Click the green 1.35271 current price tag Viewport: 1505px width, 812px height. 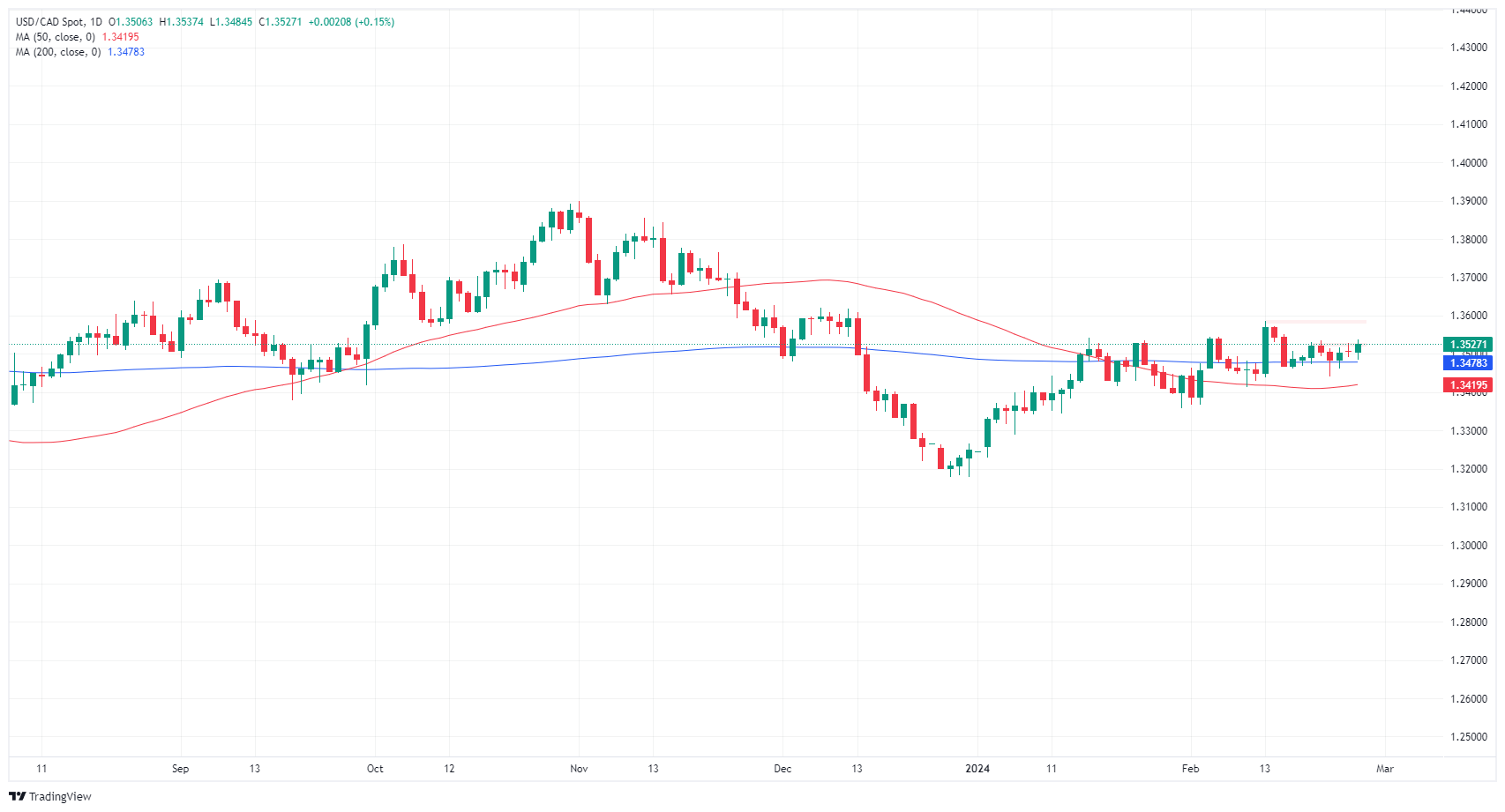1468,345
